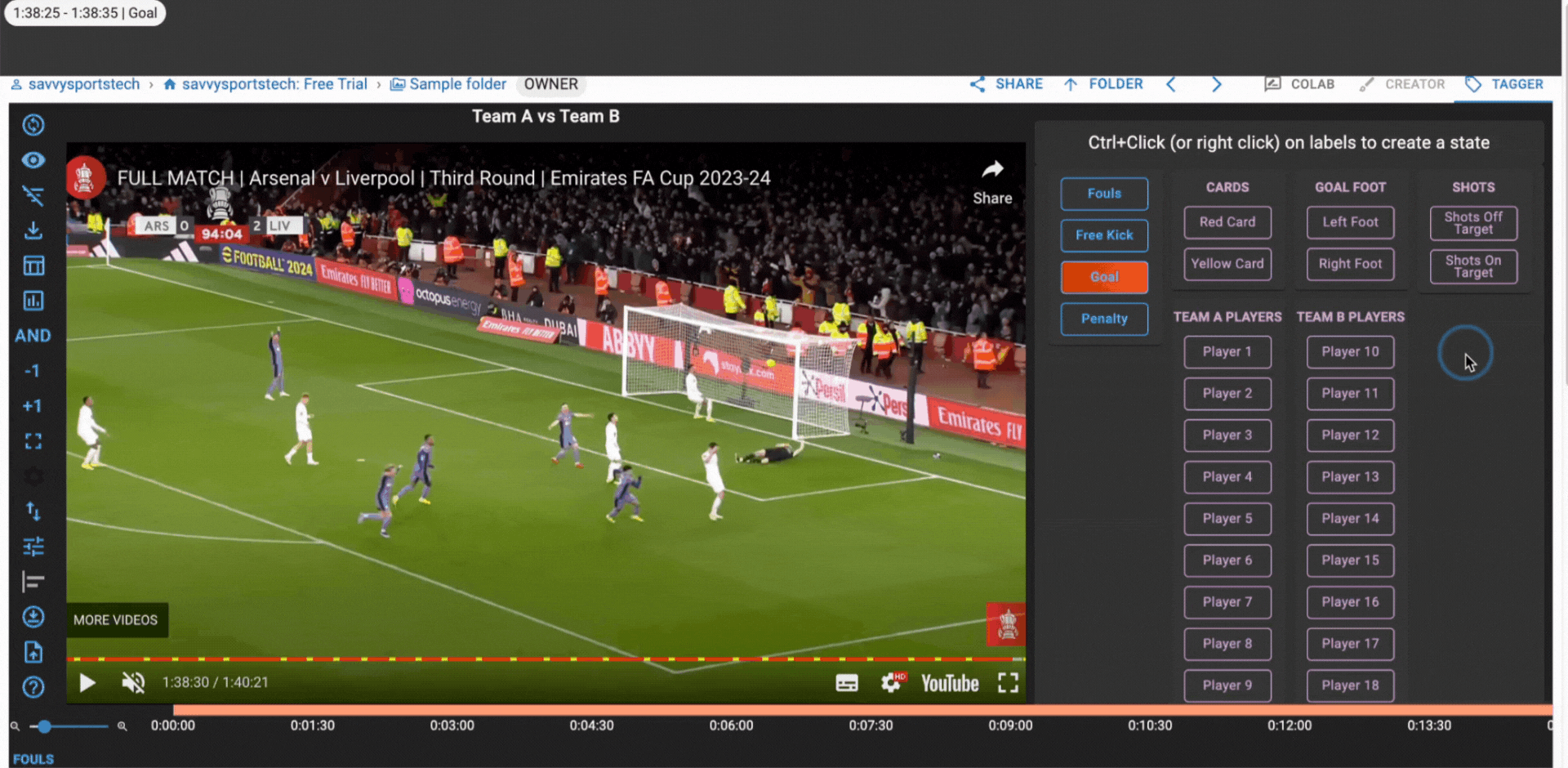Screen dimensions: 1568x768
Task: Go up to FOLDER
Action: [x=1103, y=84]
